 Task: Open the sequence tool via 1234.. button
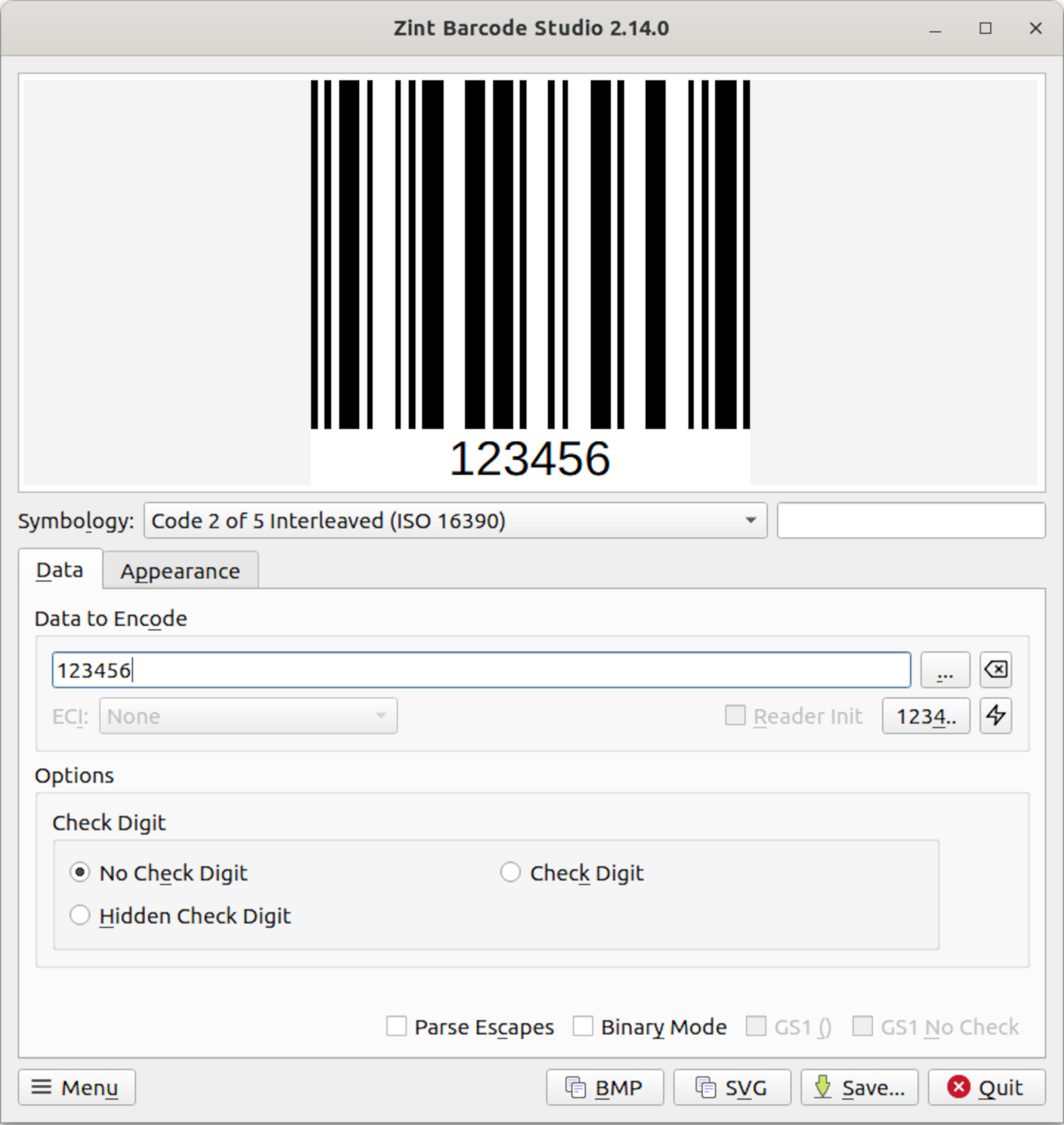(925, 716)
